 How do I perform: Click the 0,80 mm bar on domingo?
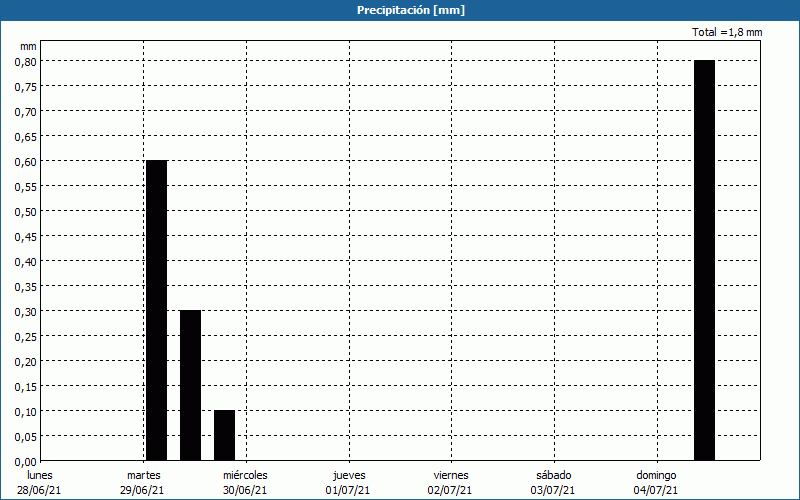tap(705, 260)
